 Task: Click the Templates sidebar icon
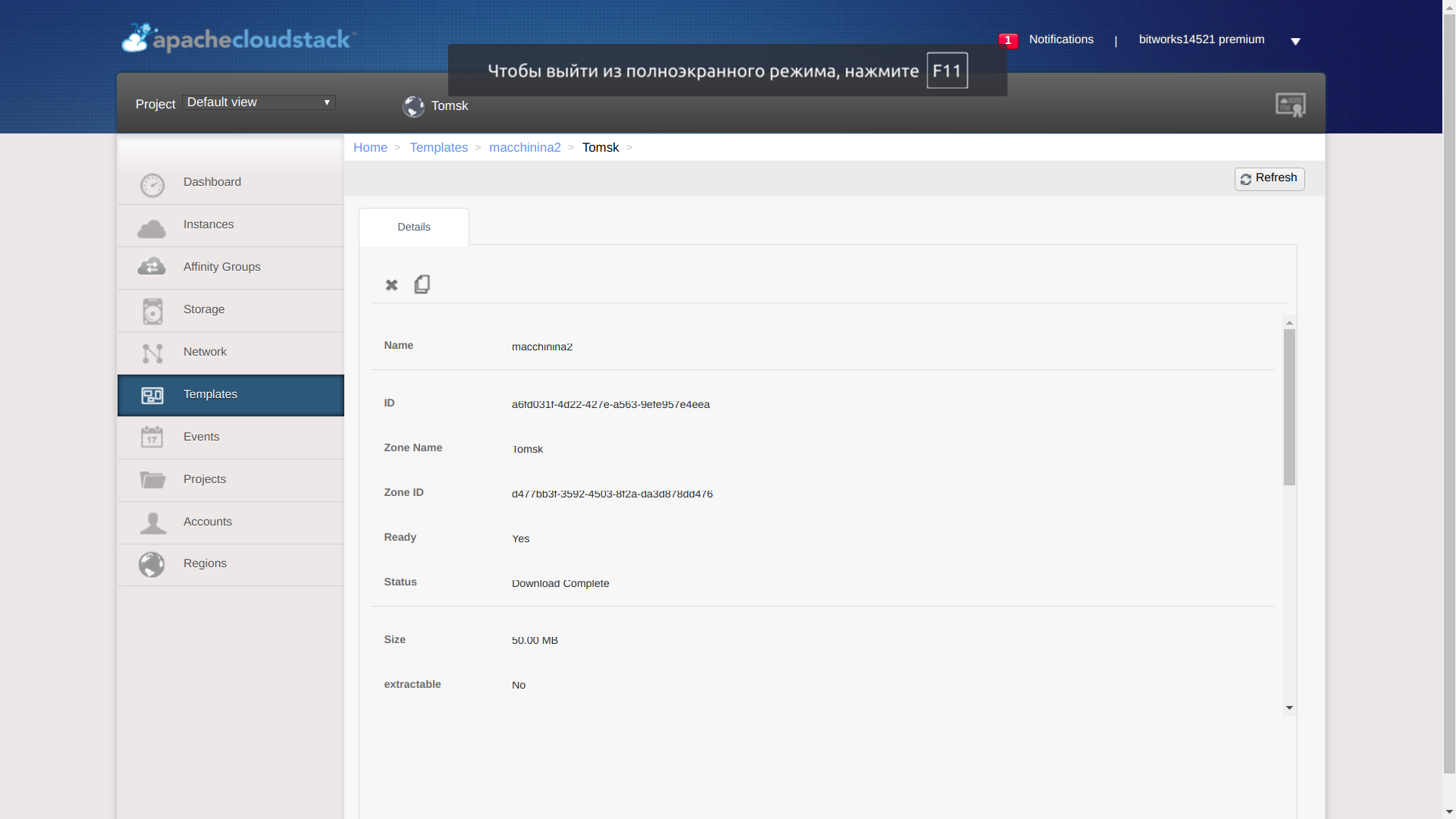[x=152, y=396]
